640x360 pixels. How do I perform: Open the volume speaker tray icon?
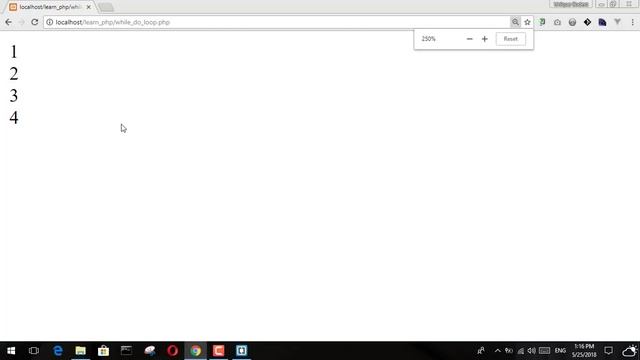531,351
